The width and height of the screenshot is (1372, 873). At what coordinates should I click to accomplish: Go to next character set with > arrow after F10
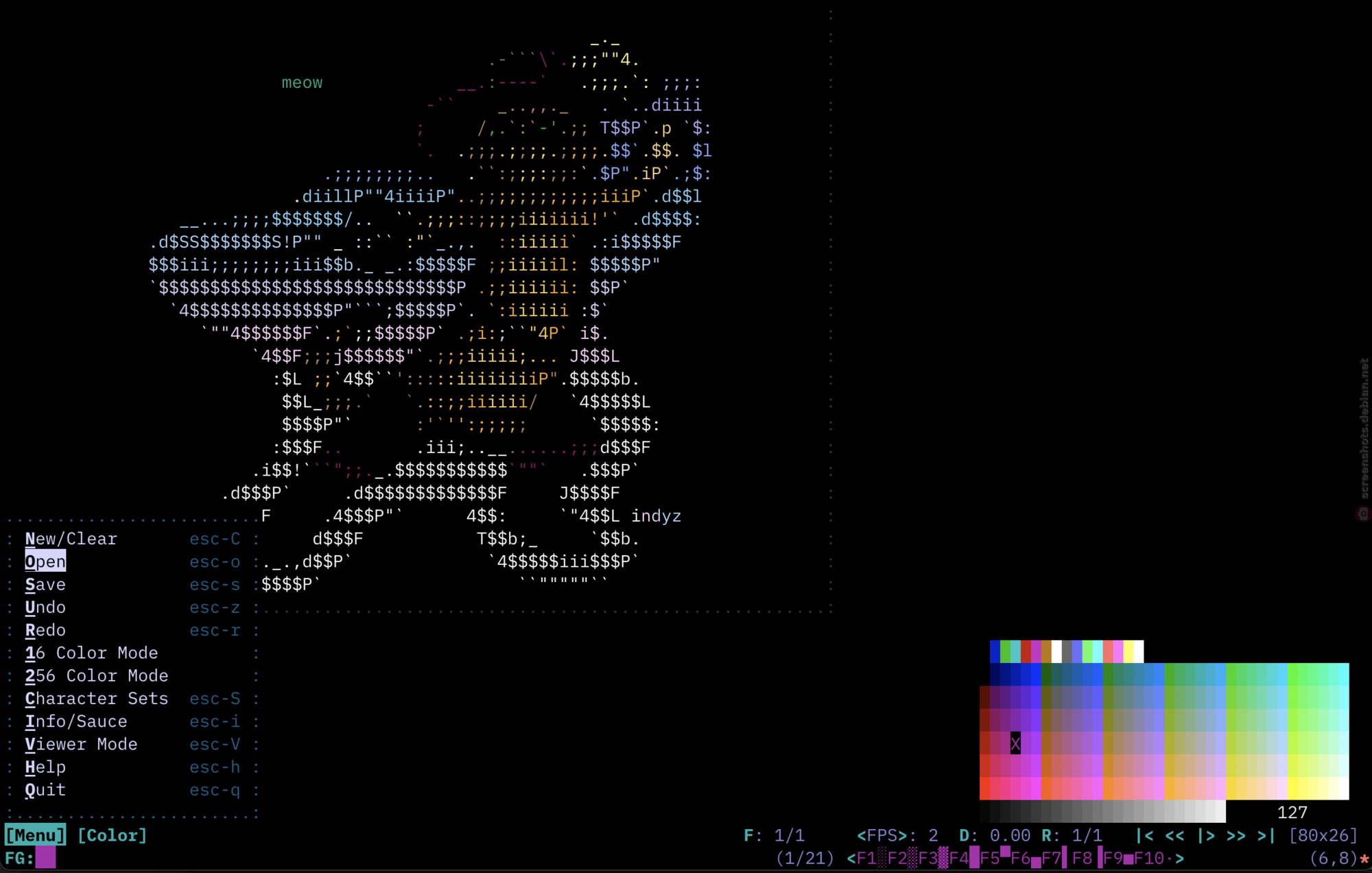[x=1180, y=859]
